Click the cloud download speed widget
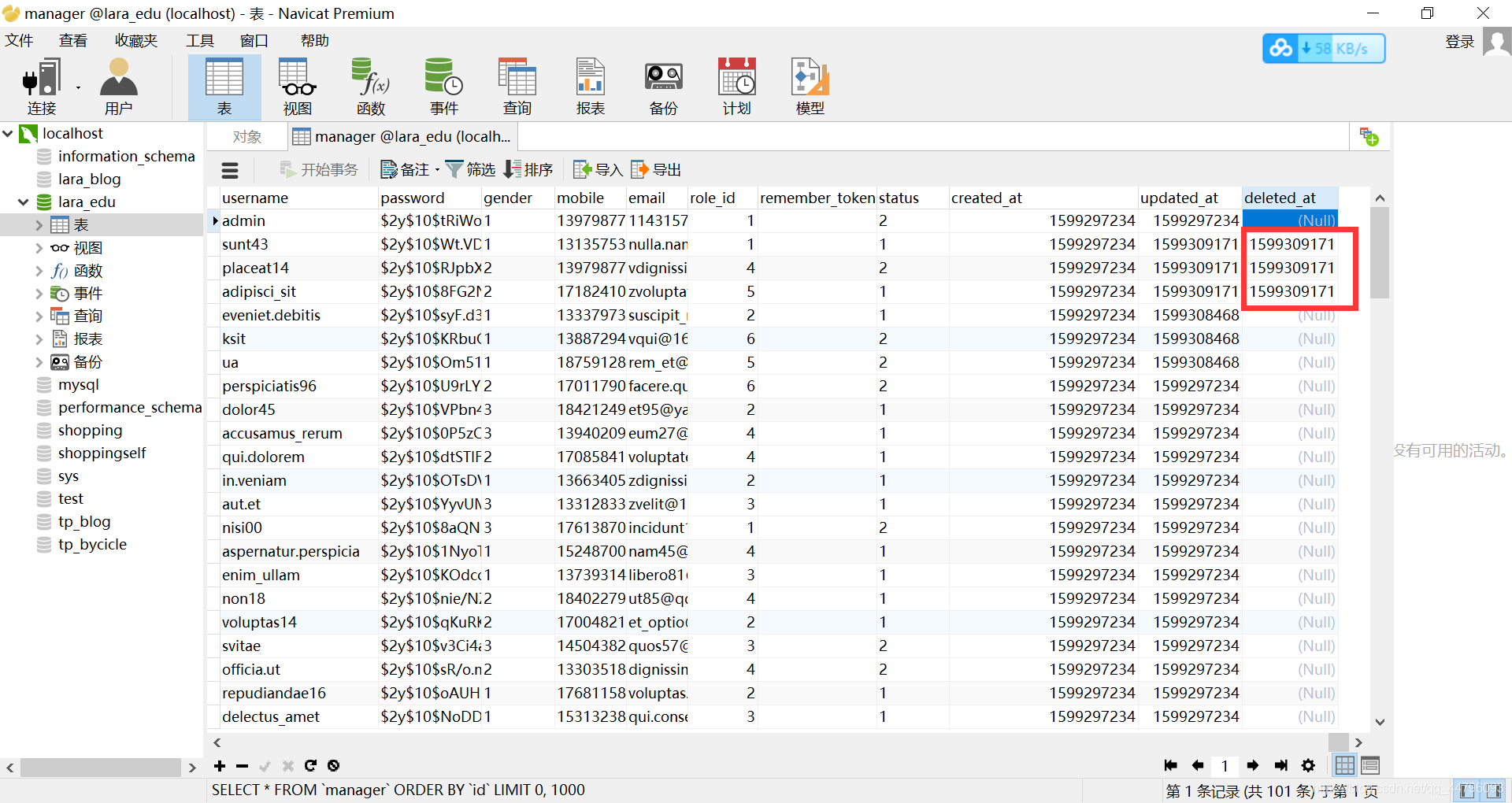Screen dimensions: 1512x803 1324,49
